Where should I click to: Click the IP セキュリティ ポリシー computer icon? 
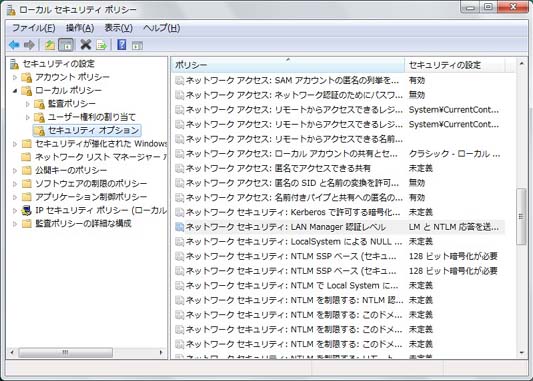[27, 210]
